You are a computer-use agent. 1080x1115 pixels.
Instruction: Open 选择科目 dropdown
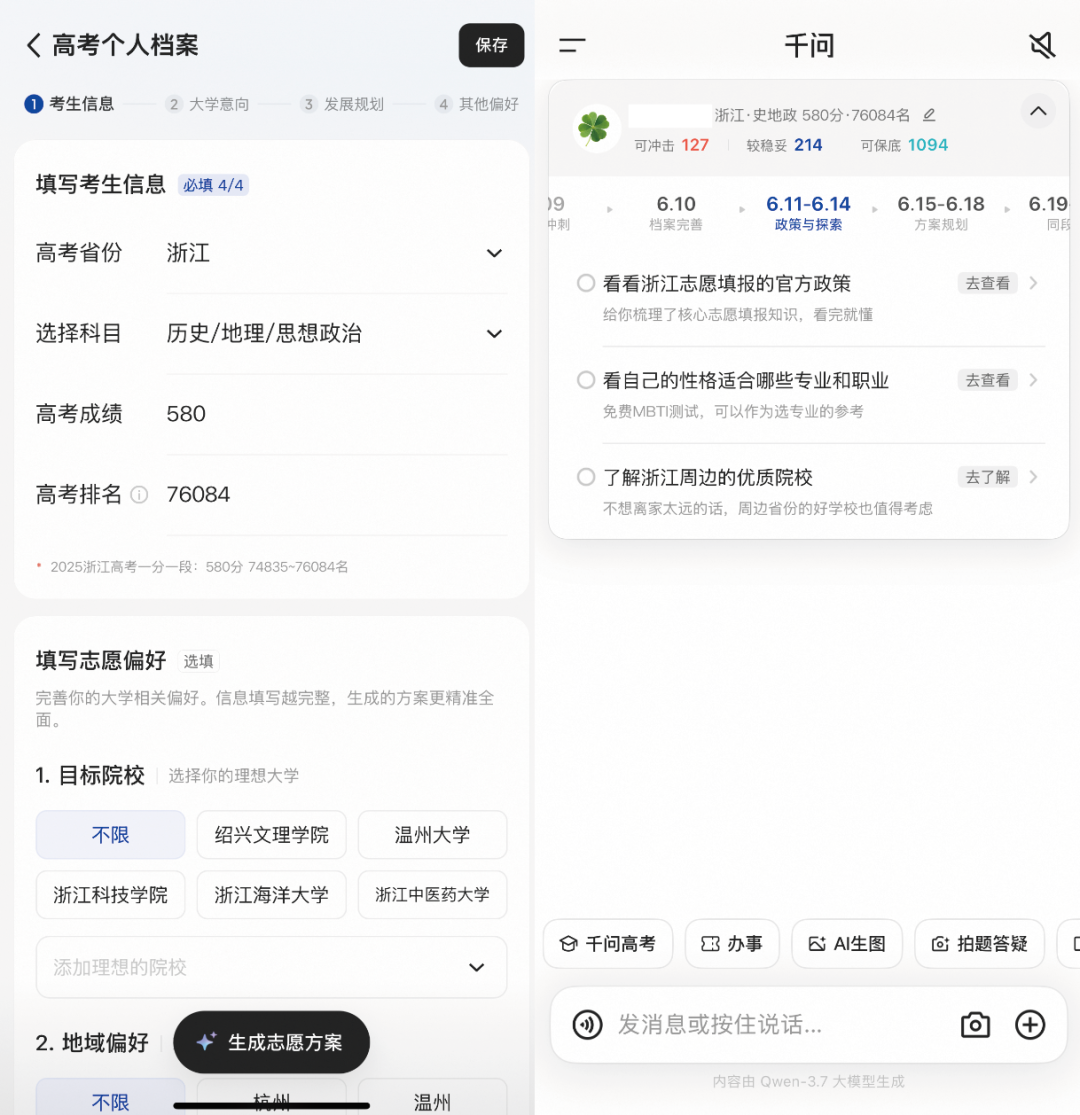(336, 334)
